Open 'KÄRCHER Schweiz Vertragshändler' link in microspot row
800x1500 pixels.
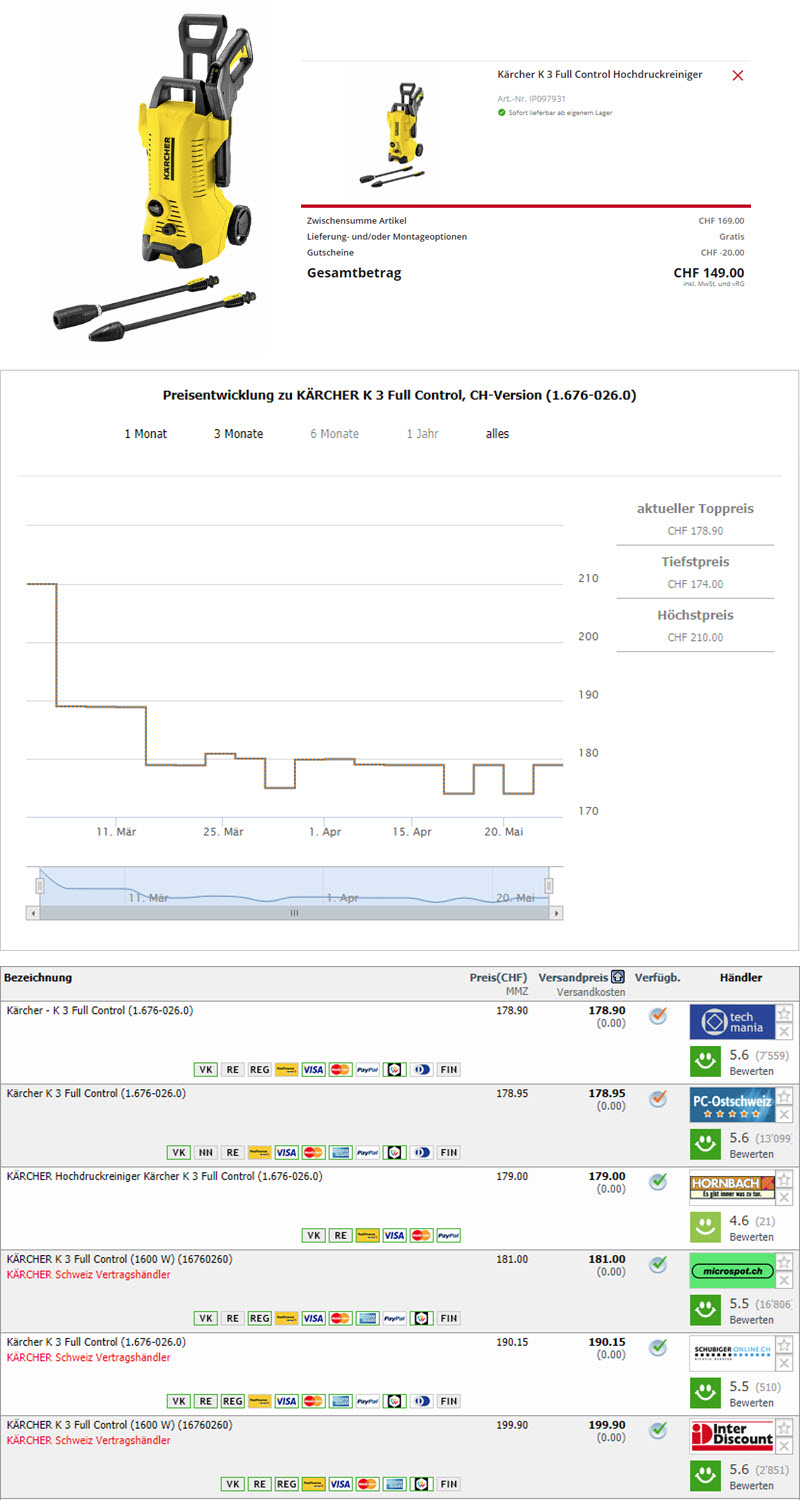(88, 1275)
